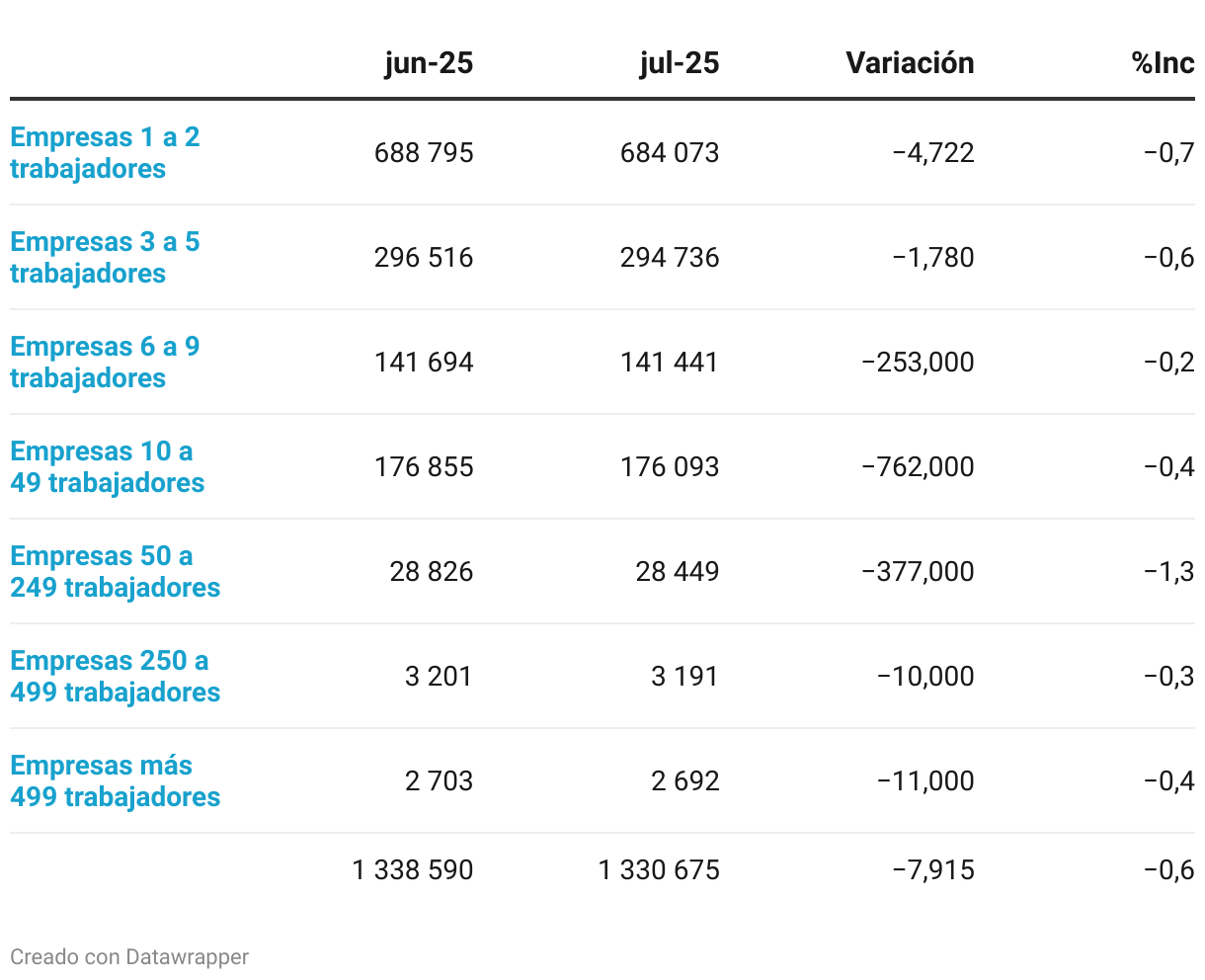1205x980 pixels.
Task: Click the 3 191 cell under jul-25
Action: point(685,677)
